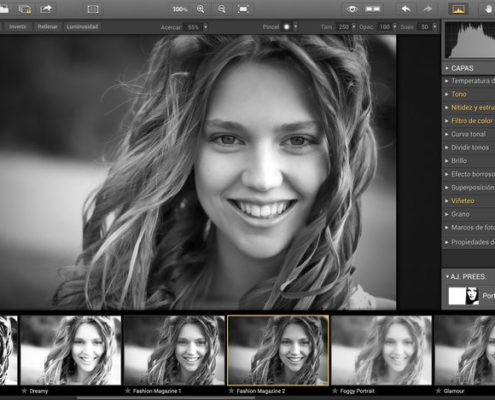The image size is (495, 400).
Task: Click the Rellenar mask button
Action: click(x=47, y=27)
